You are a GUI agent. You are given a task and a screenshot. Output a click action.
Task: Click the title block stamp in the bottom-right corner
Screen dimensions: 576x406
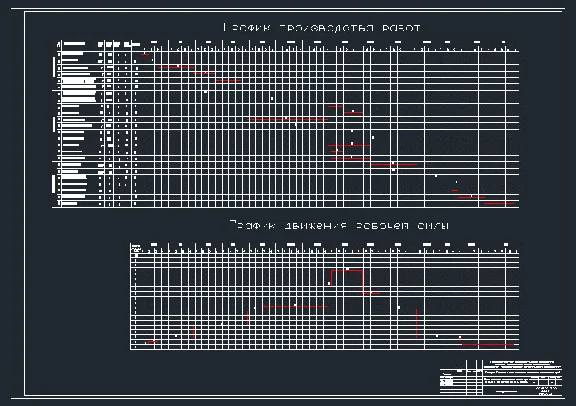(x=501, y=378)
